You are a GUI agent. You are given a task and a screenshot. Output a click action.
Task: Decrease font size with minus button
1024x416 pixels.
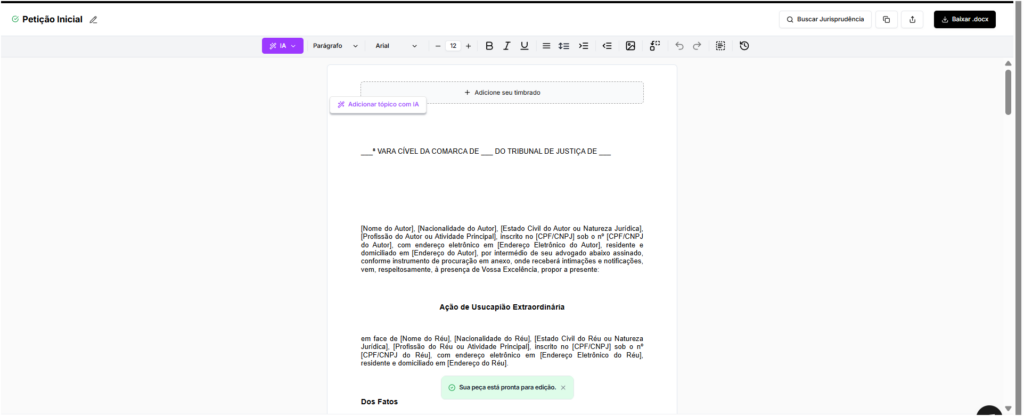(438, 46)
